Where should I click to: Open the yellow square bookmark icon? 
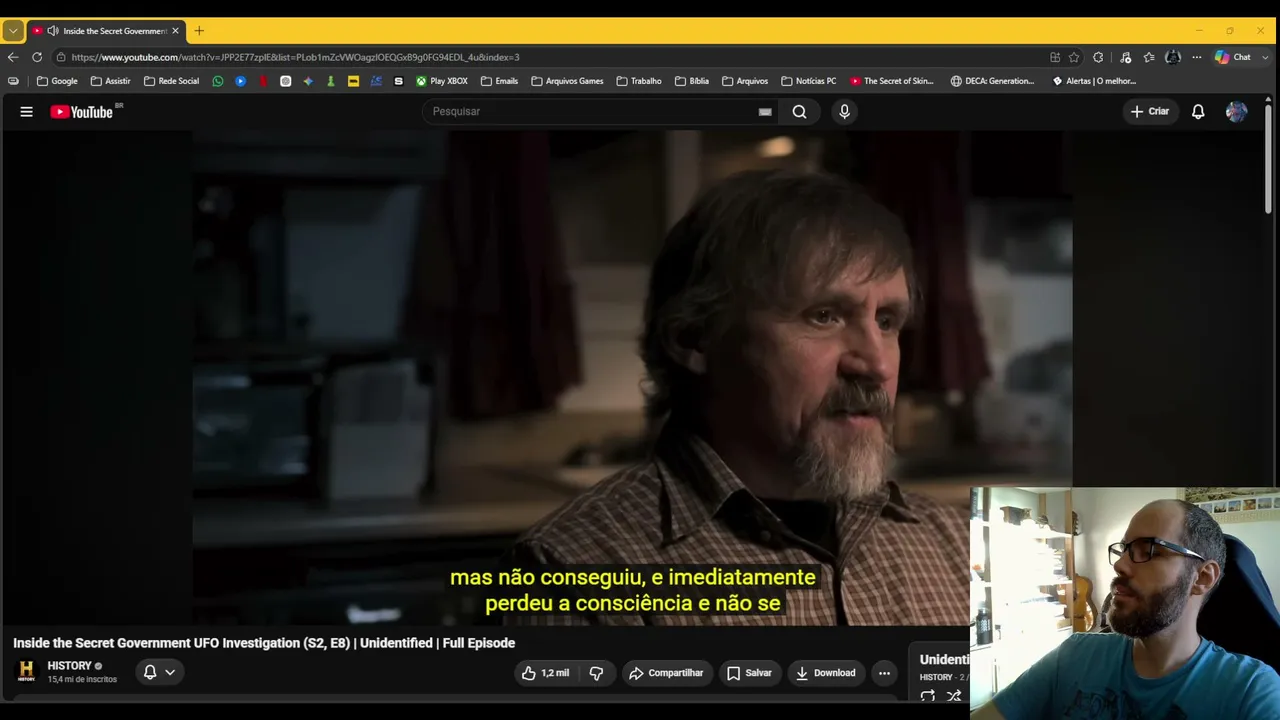pyautogui.click(x=353, y=81)
